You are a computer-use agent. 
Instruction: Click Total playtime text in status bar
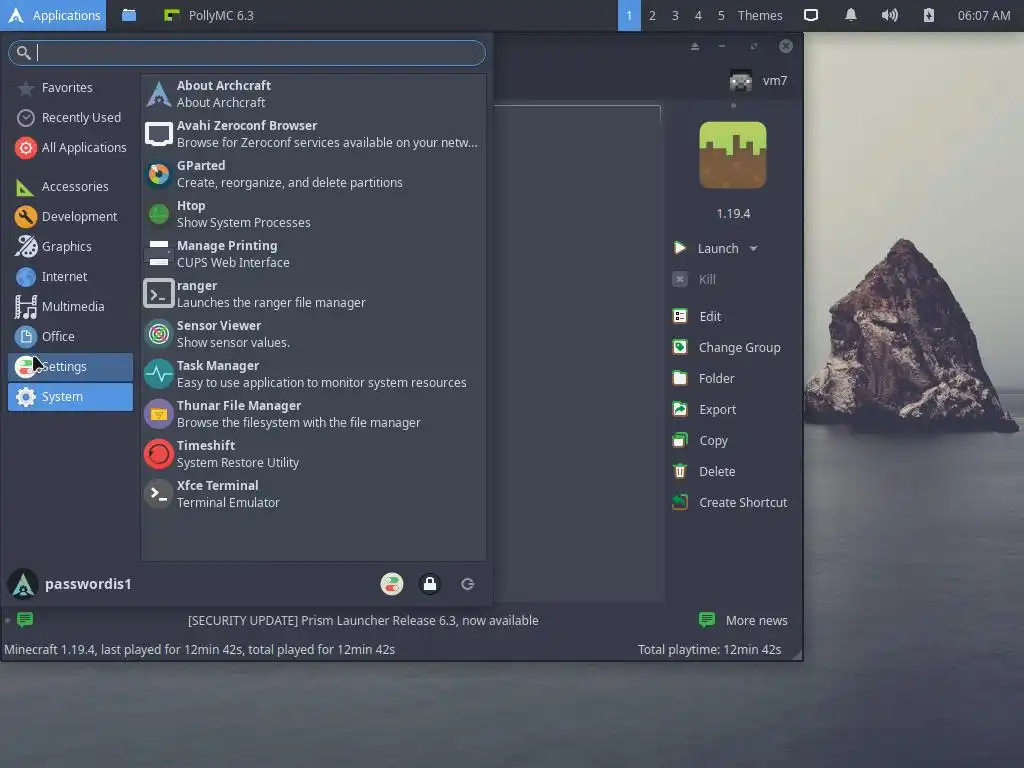pyautogui.click(x=709, y=650)
